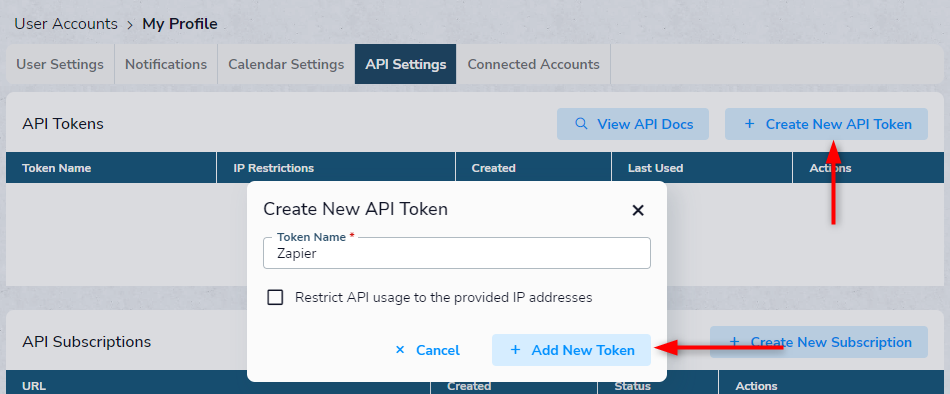The height and width of the screenshot is (394, 950).
Task: Click Create New API Token button
Action: [826, 124]
